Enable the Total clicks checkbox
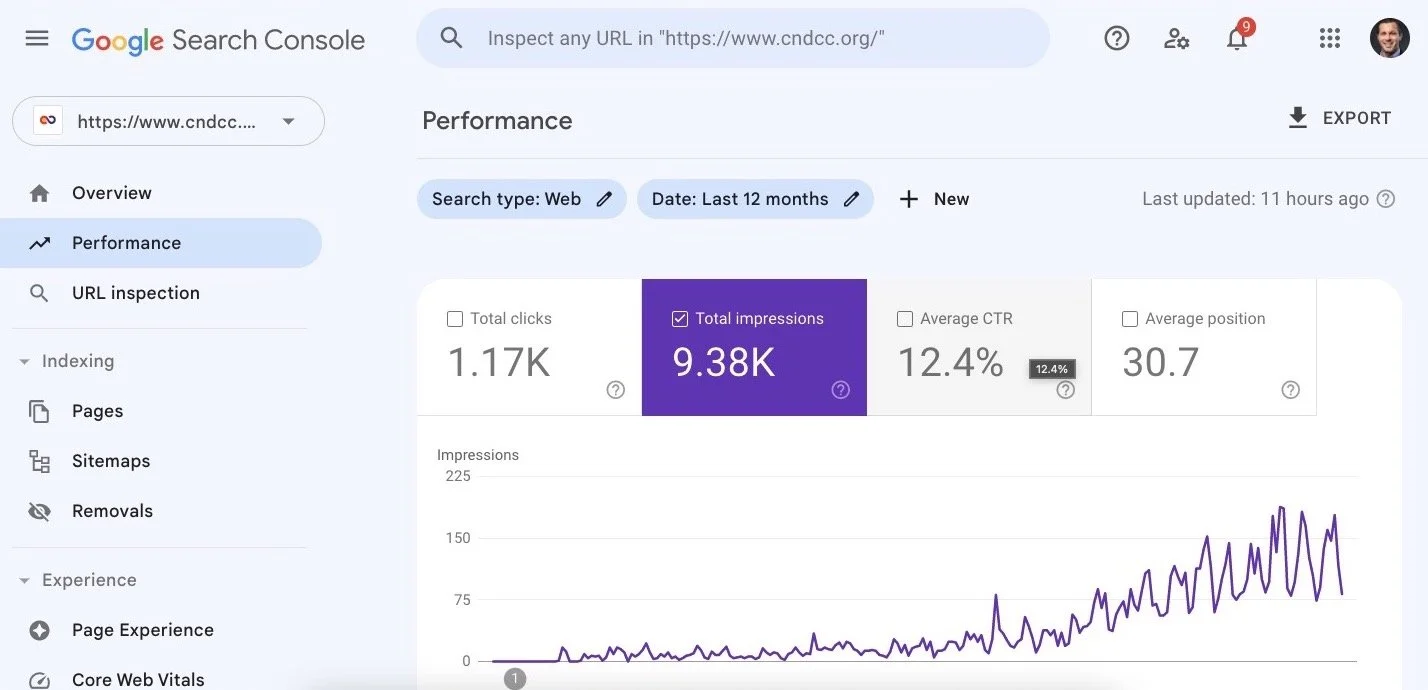Viewport: 1428px width, 690px height. point(455,319)
